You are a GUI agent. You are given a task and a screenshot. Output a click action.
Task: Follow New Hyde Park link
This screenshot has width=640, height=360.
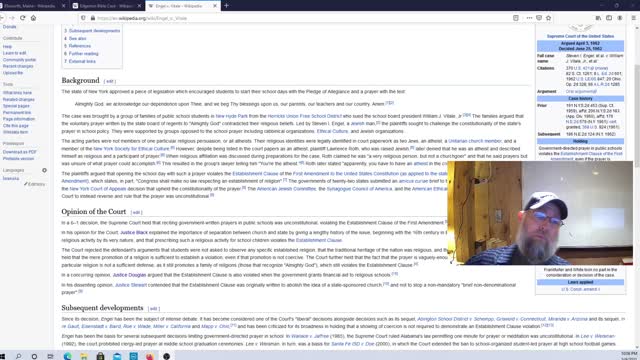click(231, 116)
